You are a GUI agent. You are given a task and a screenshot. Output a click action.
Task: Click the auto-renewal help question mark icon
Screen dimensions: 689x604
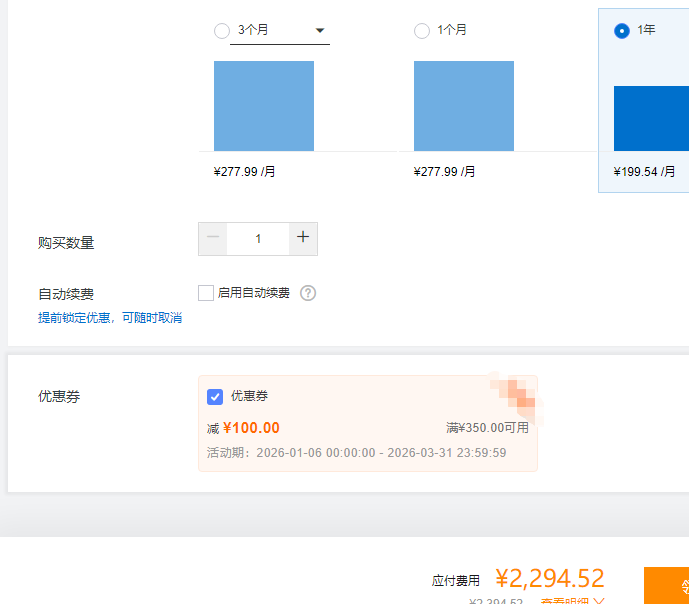308,293
